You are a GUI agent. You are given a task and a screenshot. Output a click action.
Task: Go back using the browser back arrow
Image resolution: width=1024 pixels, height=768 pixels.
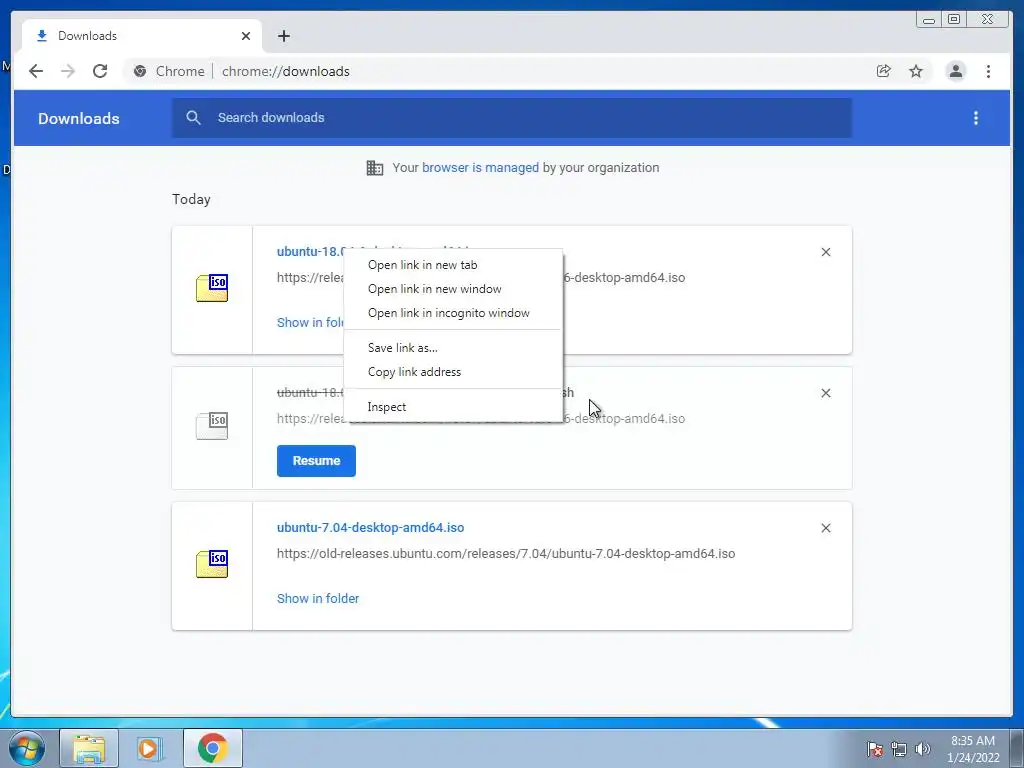click(36, 71)
